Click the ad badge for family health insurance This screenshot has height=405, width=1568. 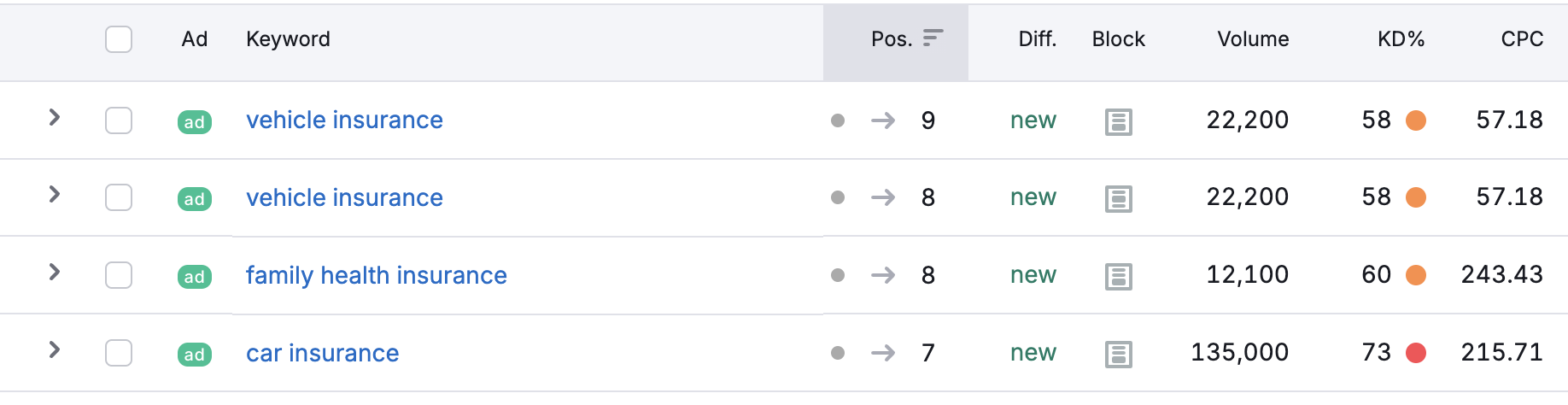tap(195, 276)
